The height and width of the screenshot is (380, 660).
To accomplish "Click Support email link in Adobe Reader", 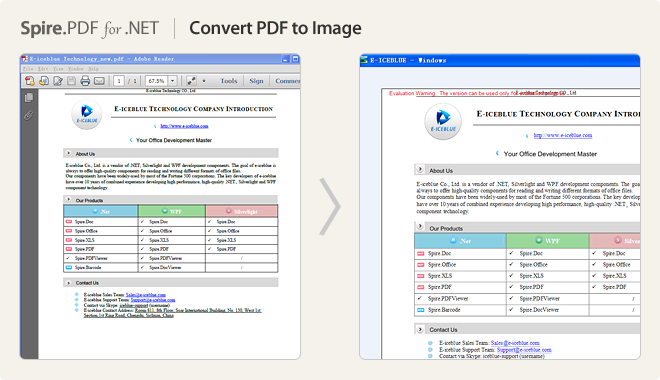I will tap(153, 300).
